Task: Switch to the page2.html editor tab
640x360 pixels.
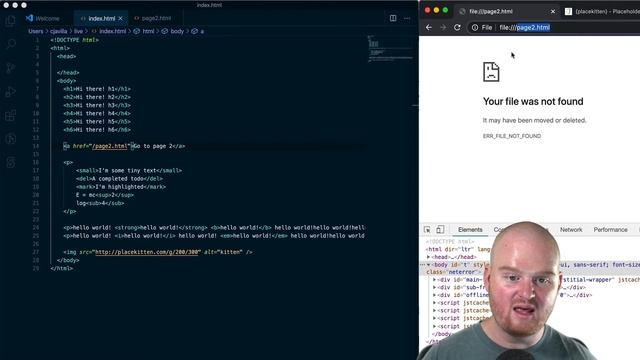Action: 153,18
